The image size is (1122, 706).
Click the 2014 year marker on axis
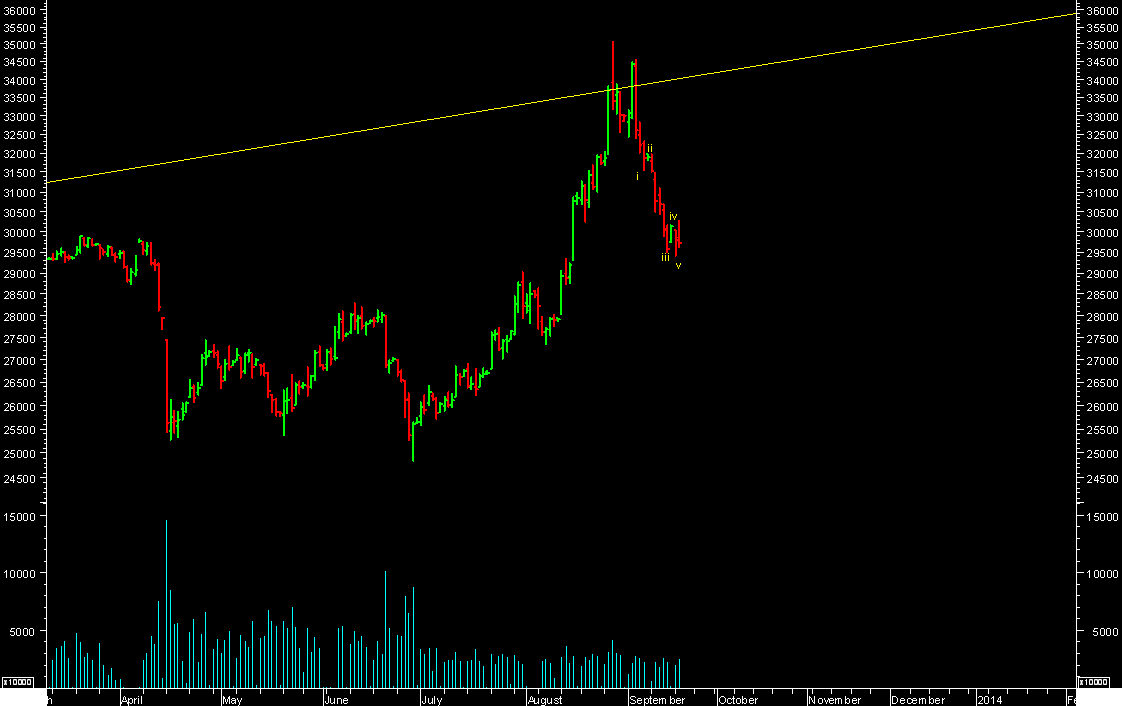coord(990,700)
